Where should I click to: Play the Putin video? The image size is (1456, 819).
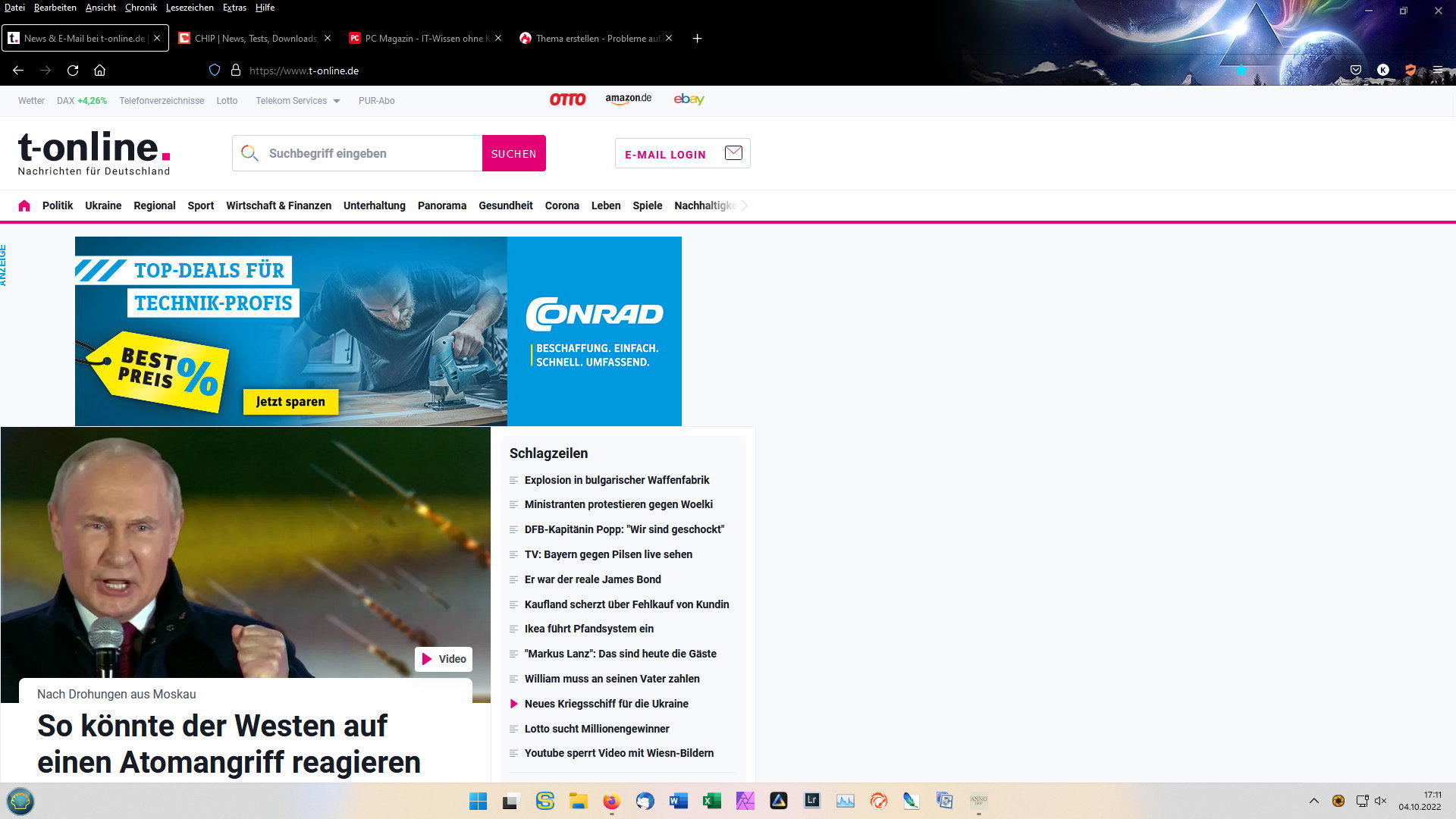pyautogui.click(x=444, y=659)
